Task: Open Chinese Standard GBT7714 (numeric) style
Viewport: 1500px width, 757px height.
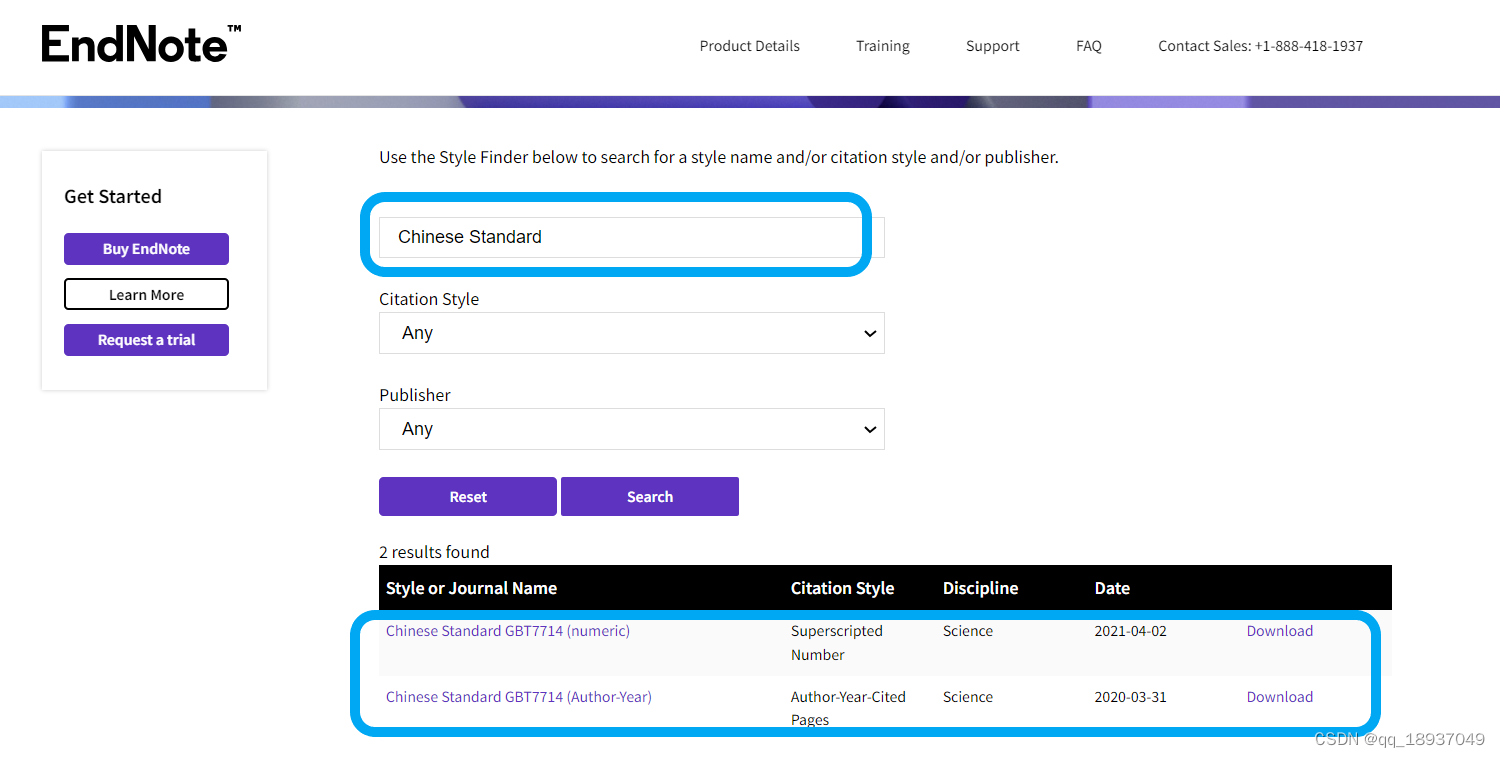Action: point(507,631)
